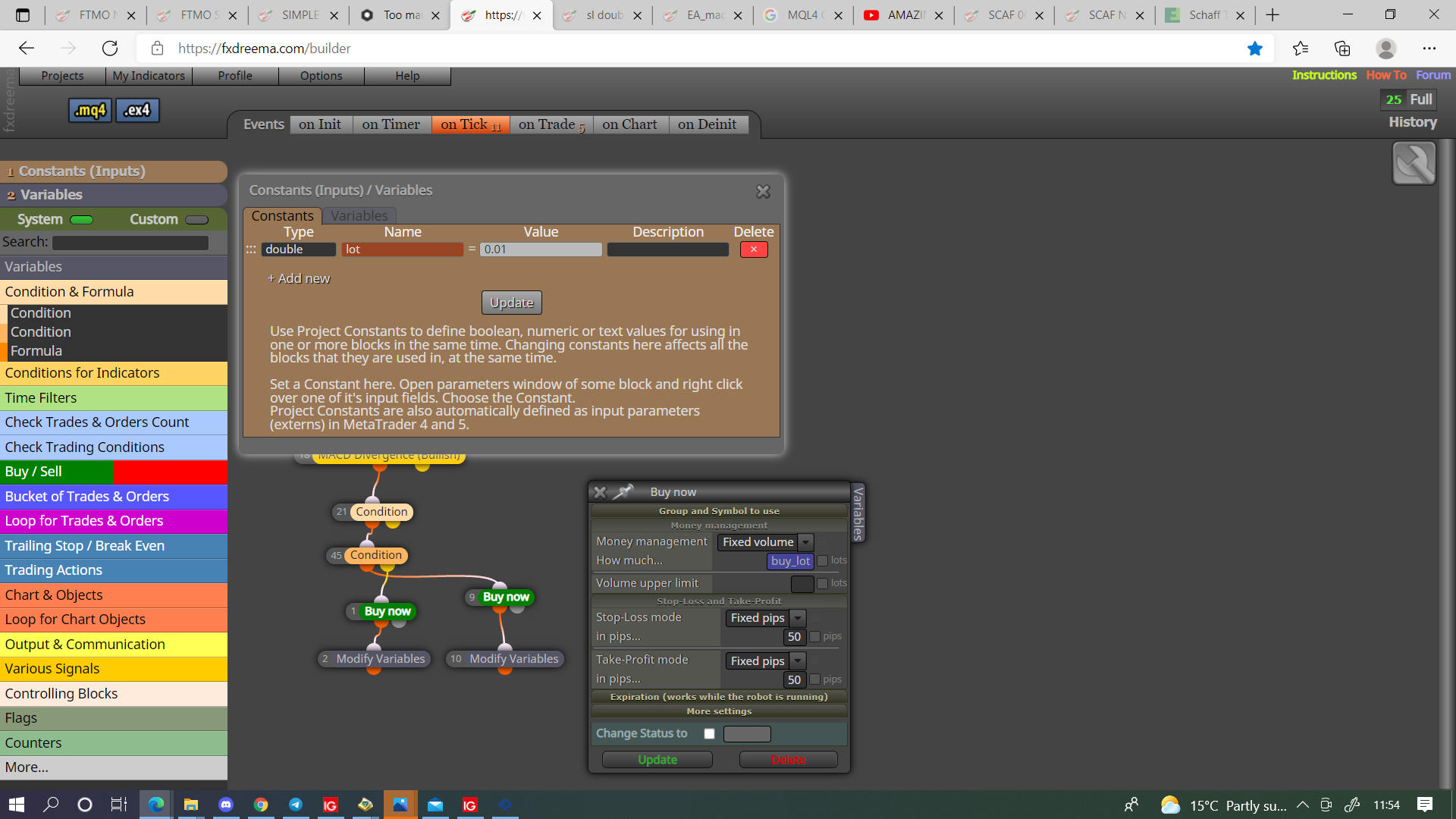This screenshot has width=1456, height=819.
Task: Open the Windows Start menu
Action: (17, 805)
